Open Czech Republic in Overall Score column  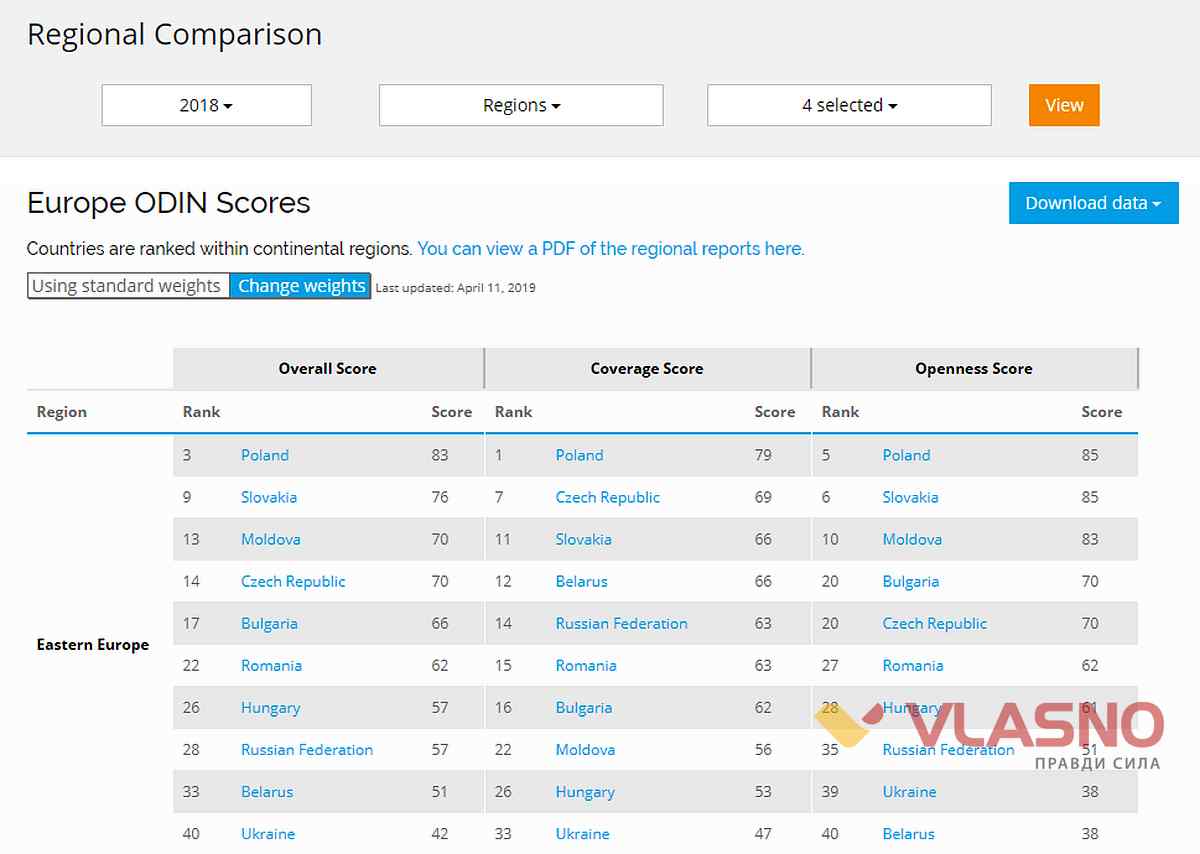click(x=293, y=581)
